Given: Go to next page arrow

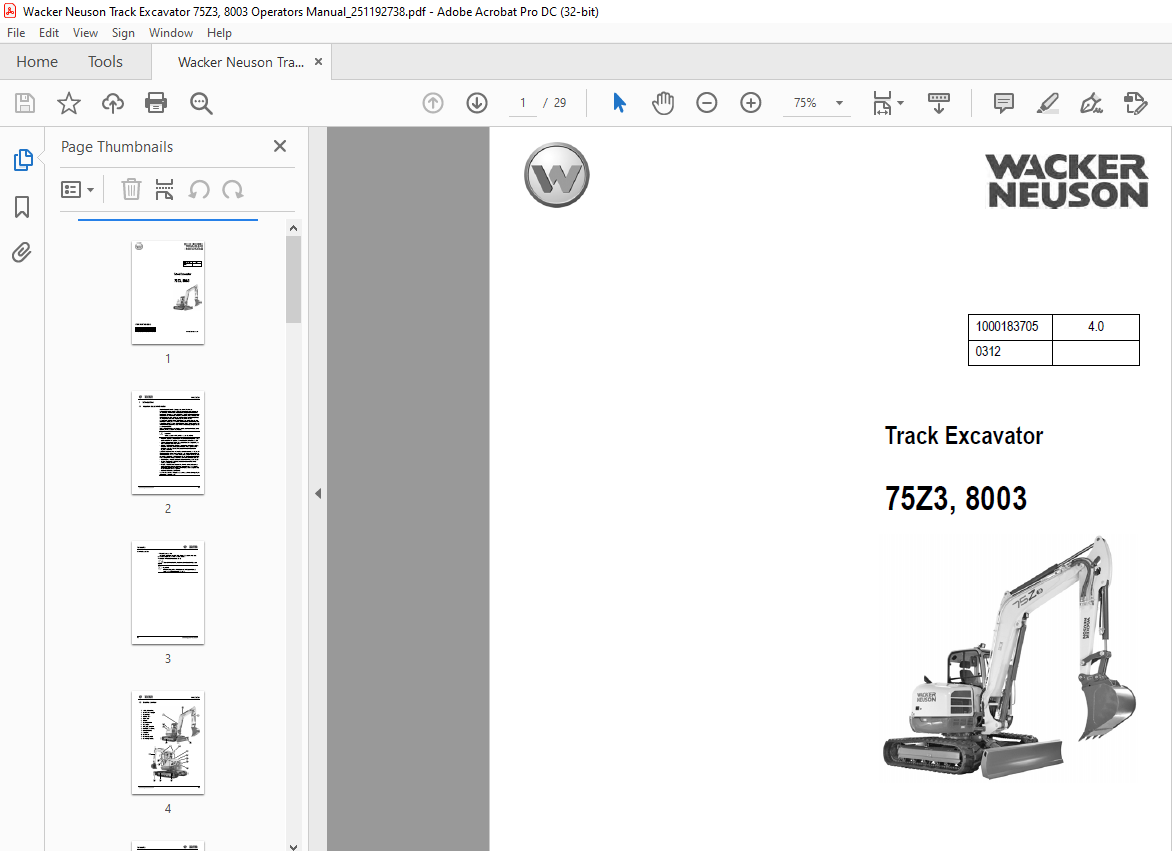Looking at the screenshot, I should tap(477, 103).
